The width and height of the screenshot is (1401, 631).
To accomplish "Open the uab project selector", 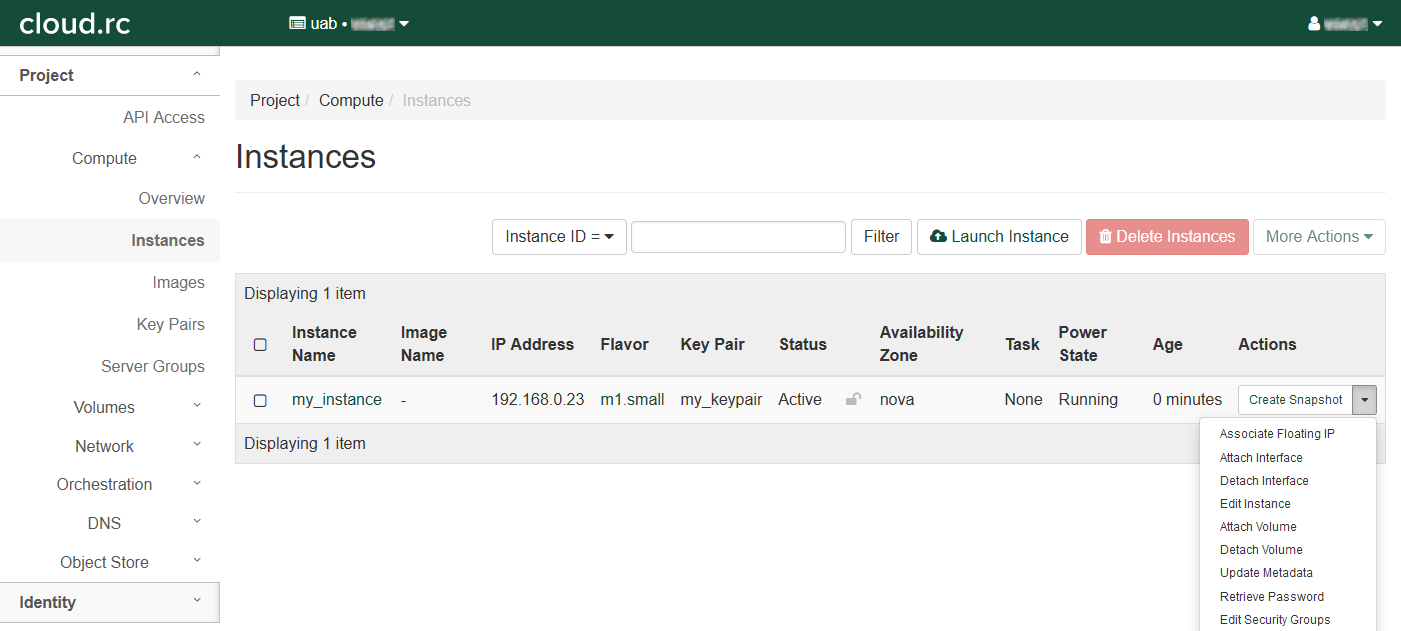I will click(349, 23).
